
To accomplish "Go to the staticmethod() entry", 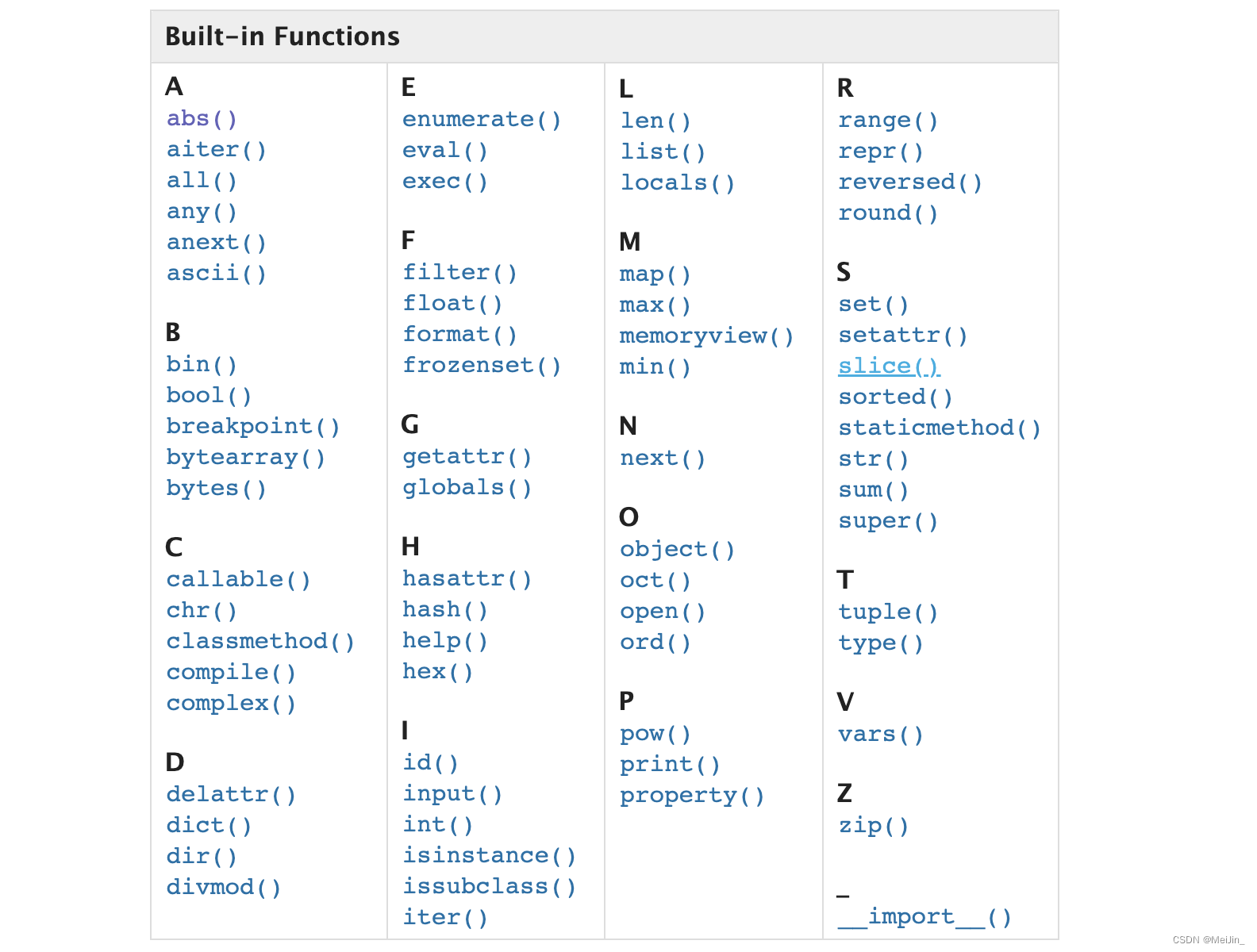I will 939,428.
